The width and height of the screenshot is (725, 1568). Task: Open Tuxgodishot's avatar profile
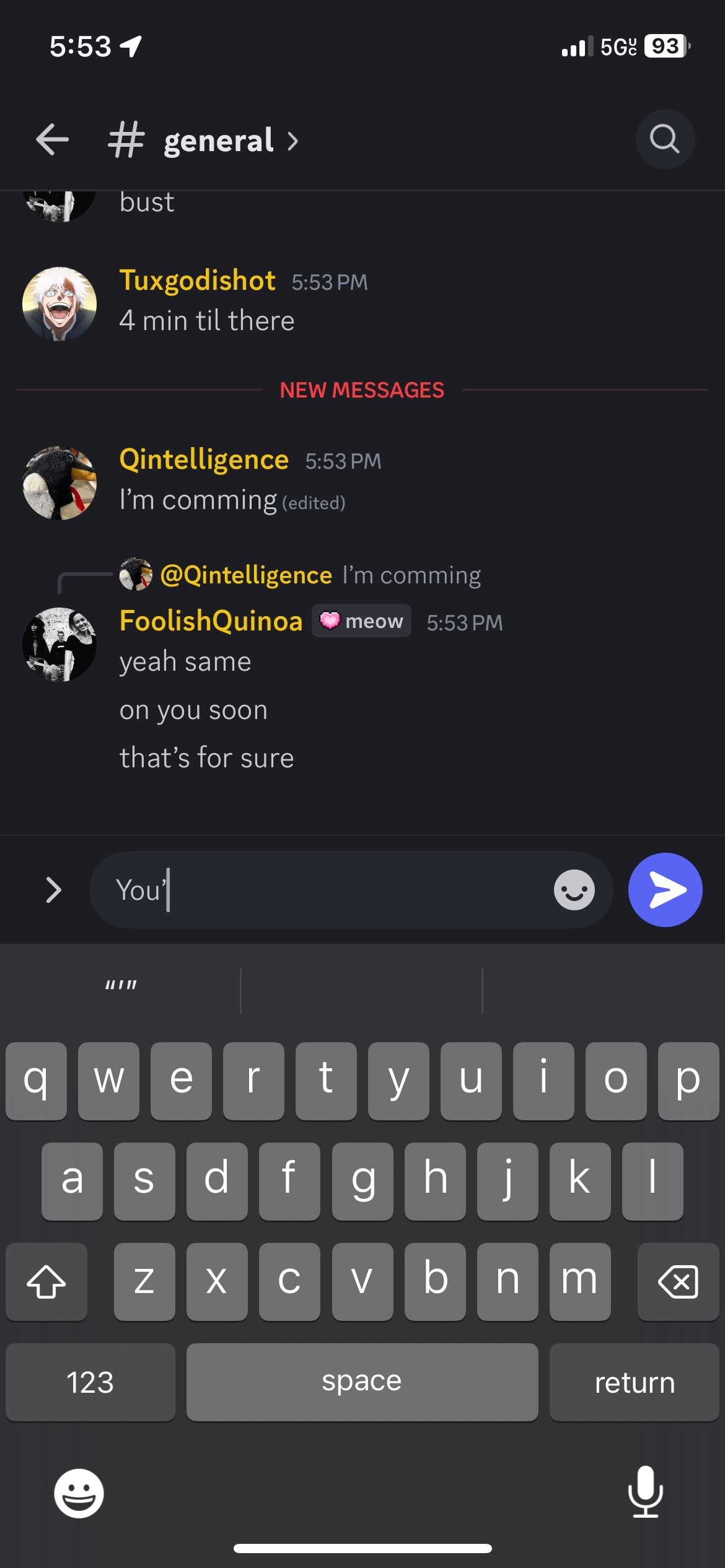click(x=59, y=304)
